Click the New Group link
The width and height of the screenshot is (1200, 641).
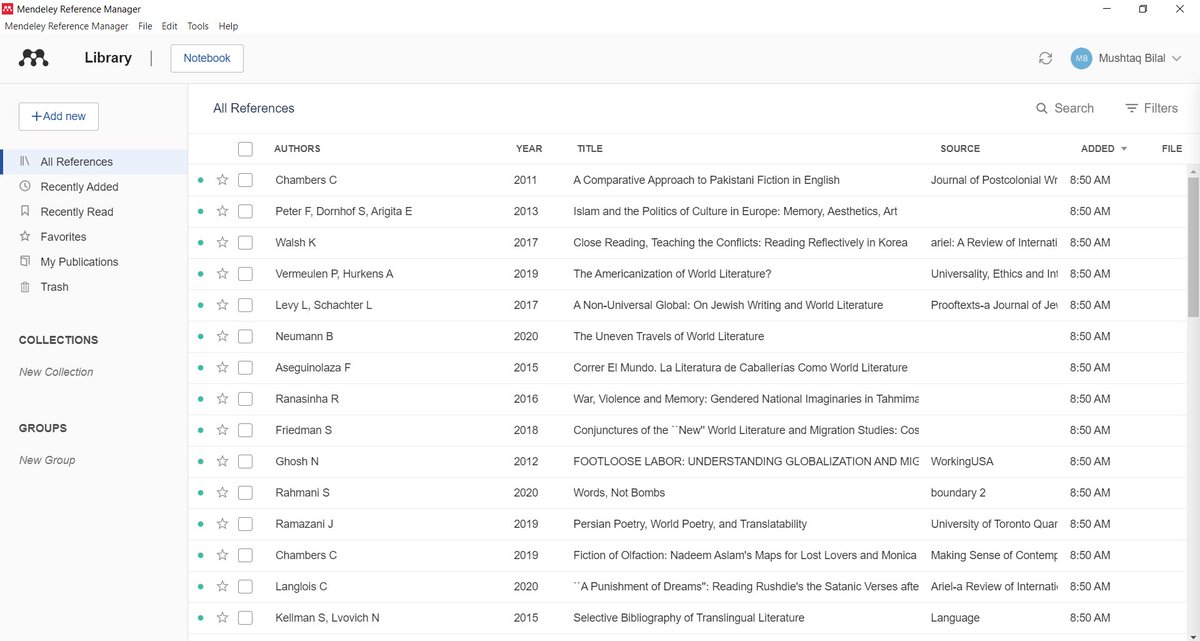coord(47,460)
